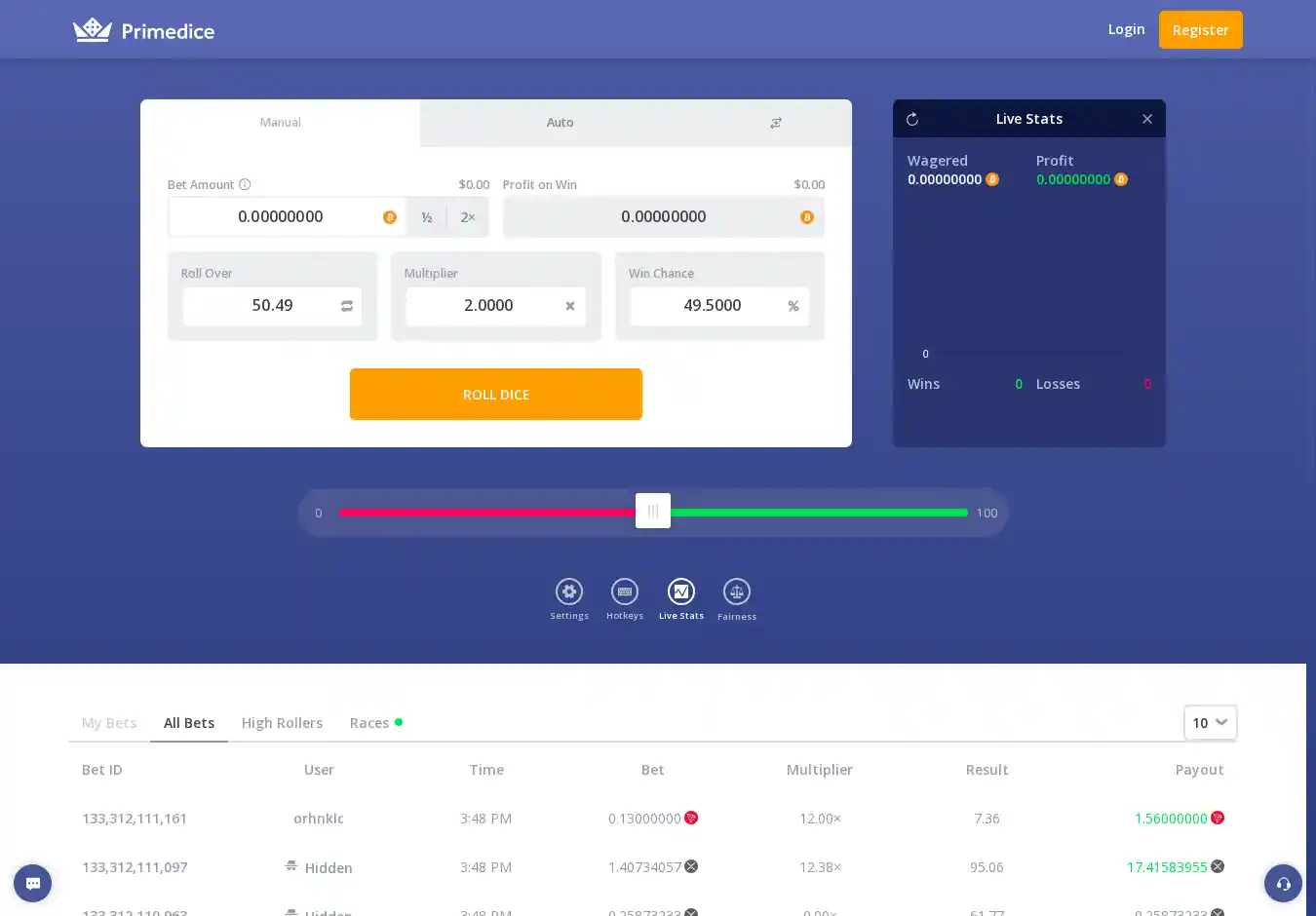Viewport: 1316px width, 916px height.
Task: Expand the rows-per-page dropdown showing 10
Action: (x=1210, y=722)
